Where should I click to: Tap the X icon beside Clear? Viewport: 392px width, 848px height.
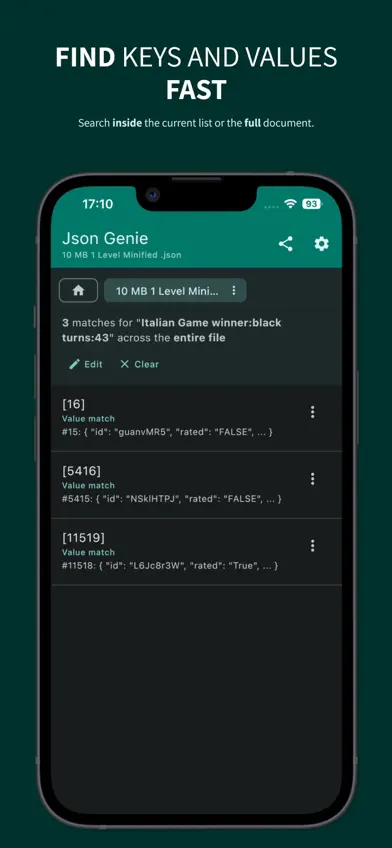tap(124, 364)
